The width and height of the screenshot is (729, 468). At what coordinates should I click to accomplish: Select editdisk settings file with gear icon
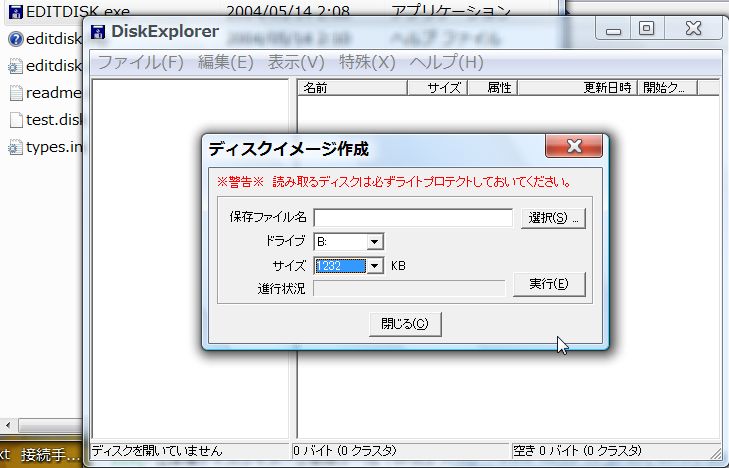15,66
